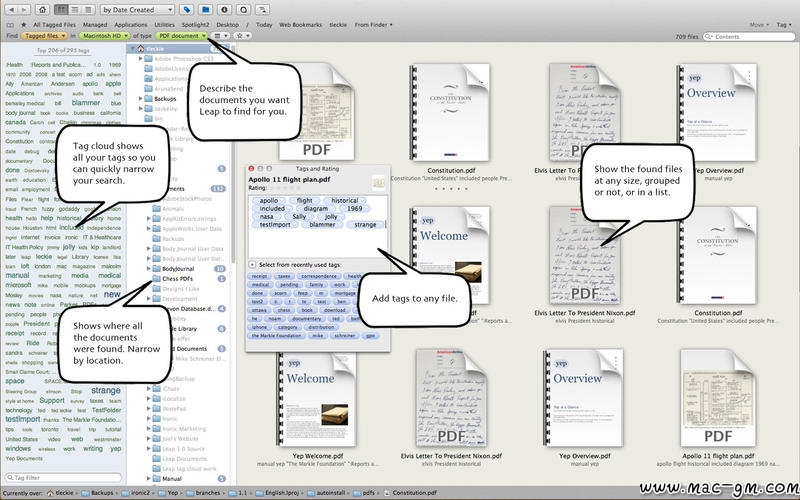Open the Tag dropdown at top right
Screen dimensions: 800x500
[x=783, y=24]
